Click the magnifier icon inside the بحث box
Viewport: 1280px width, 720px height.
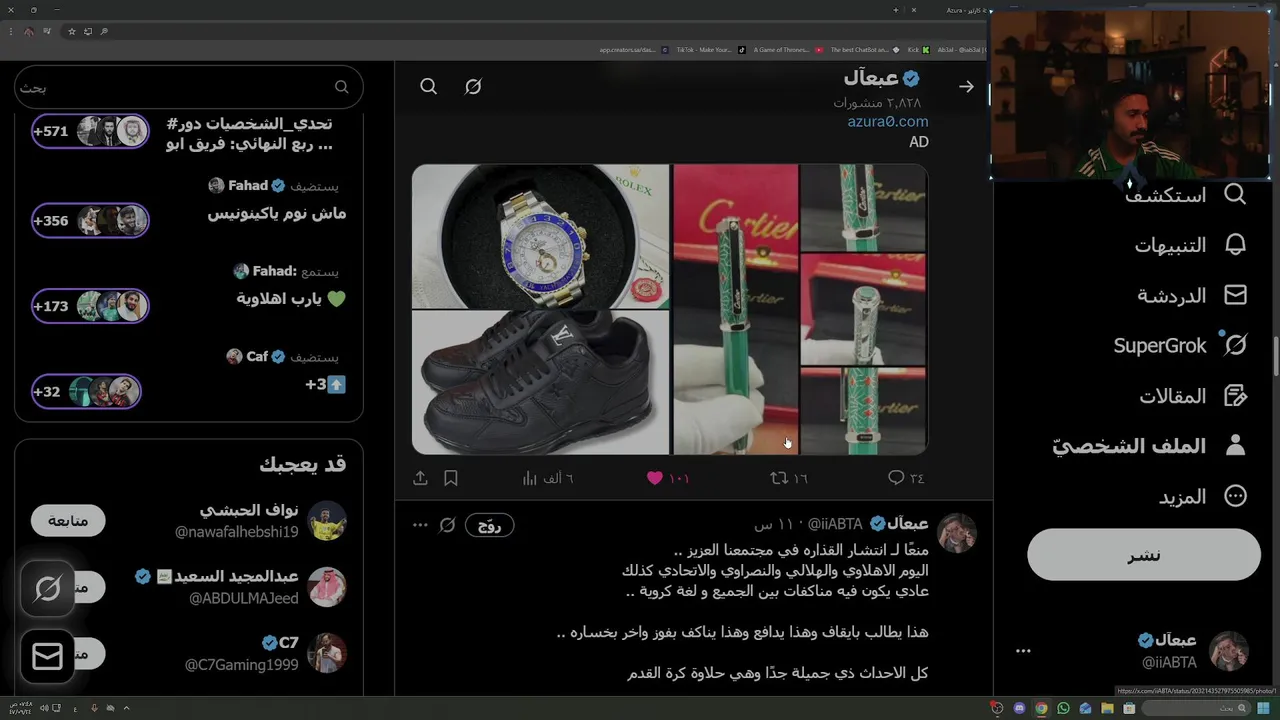click(341, 87)
